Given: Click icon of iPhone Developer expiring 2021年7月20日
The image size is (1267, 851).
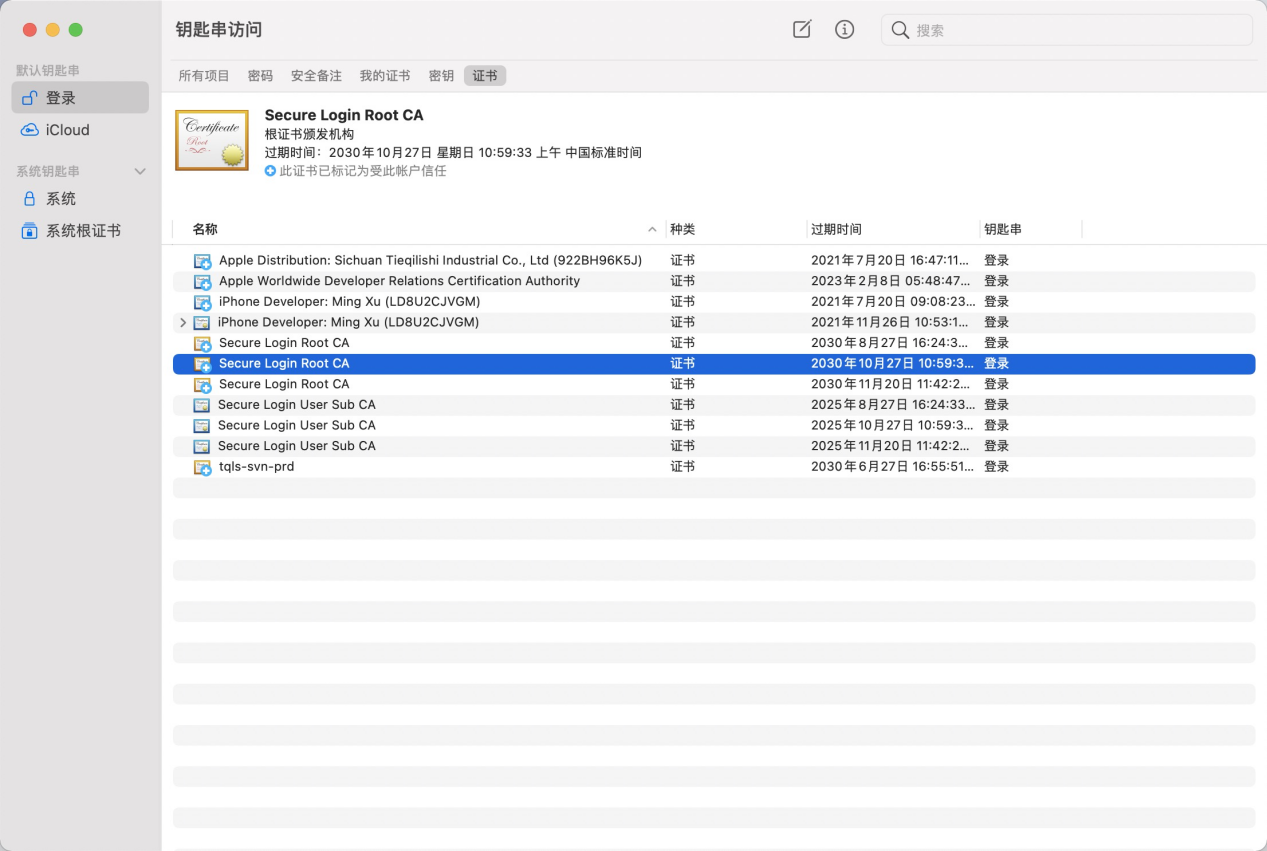Looking at the screenshot, I should click(x=202, y=302).
